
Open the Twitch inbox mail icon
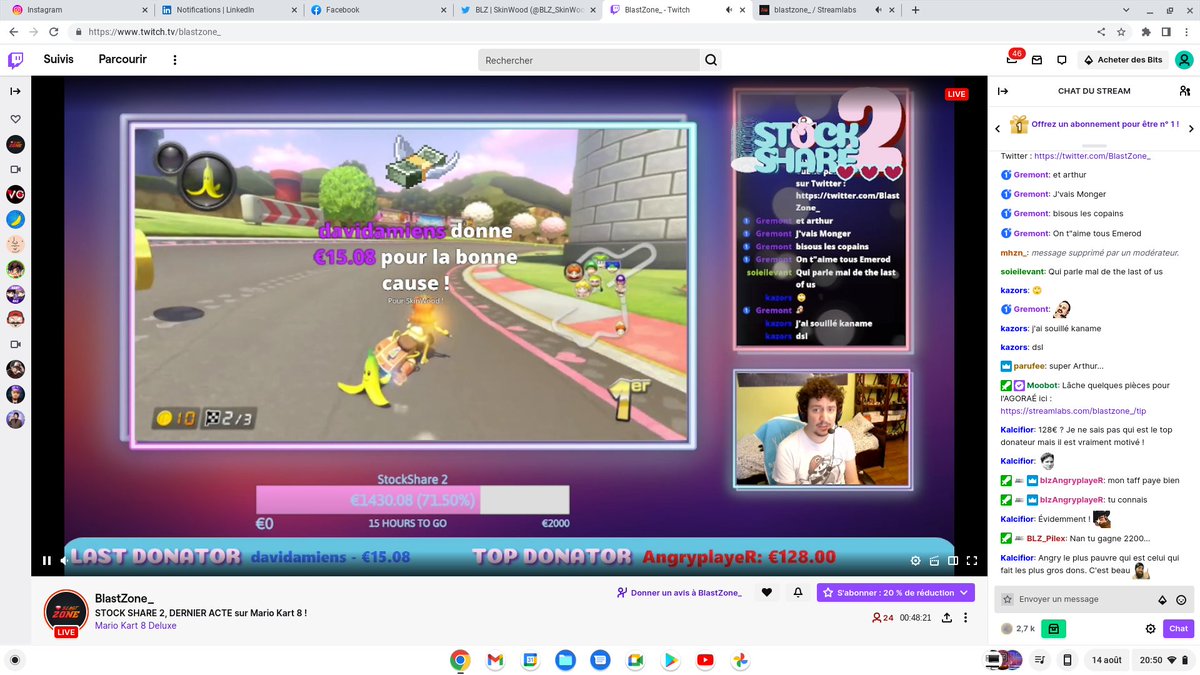pyautogui.click(x=1037, y=60)
